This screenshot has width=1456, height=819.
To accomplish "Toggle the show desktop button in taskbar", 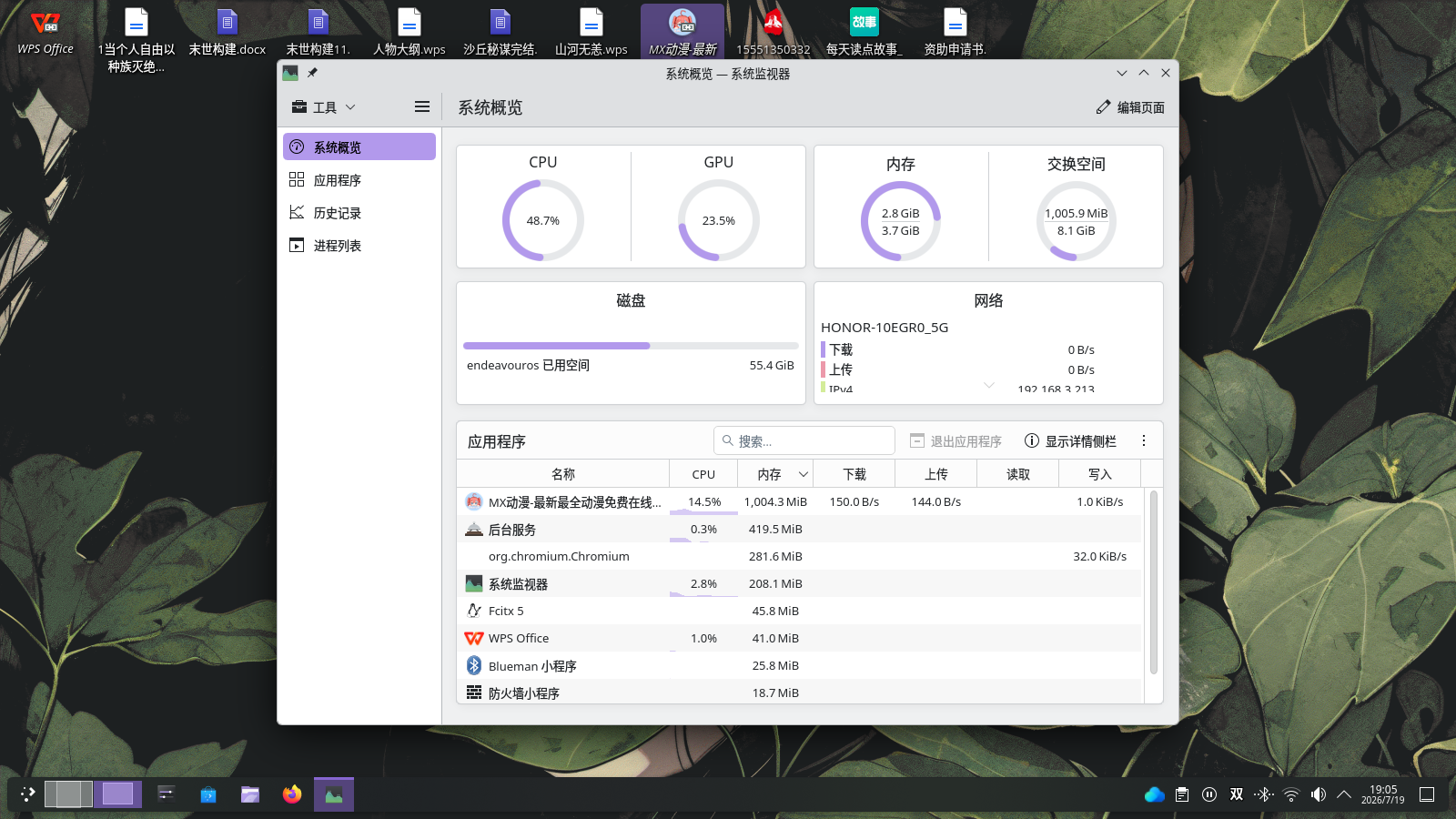I will pos(1427,794).
